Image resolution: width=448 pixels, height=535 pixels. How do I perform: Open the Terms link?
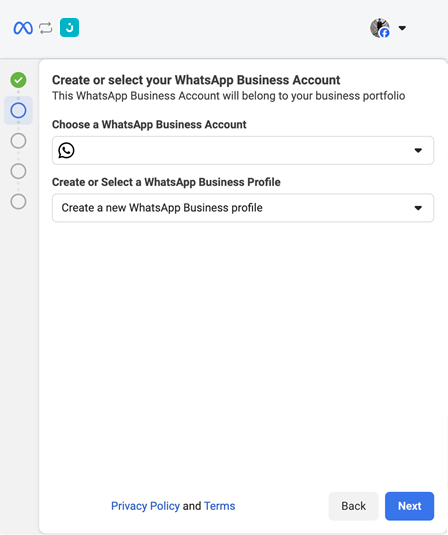219,506
